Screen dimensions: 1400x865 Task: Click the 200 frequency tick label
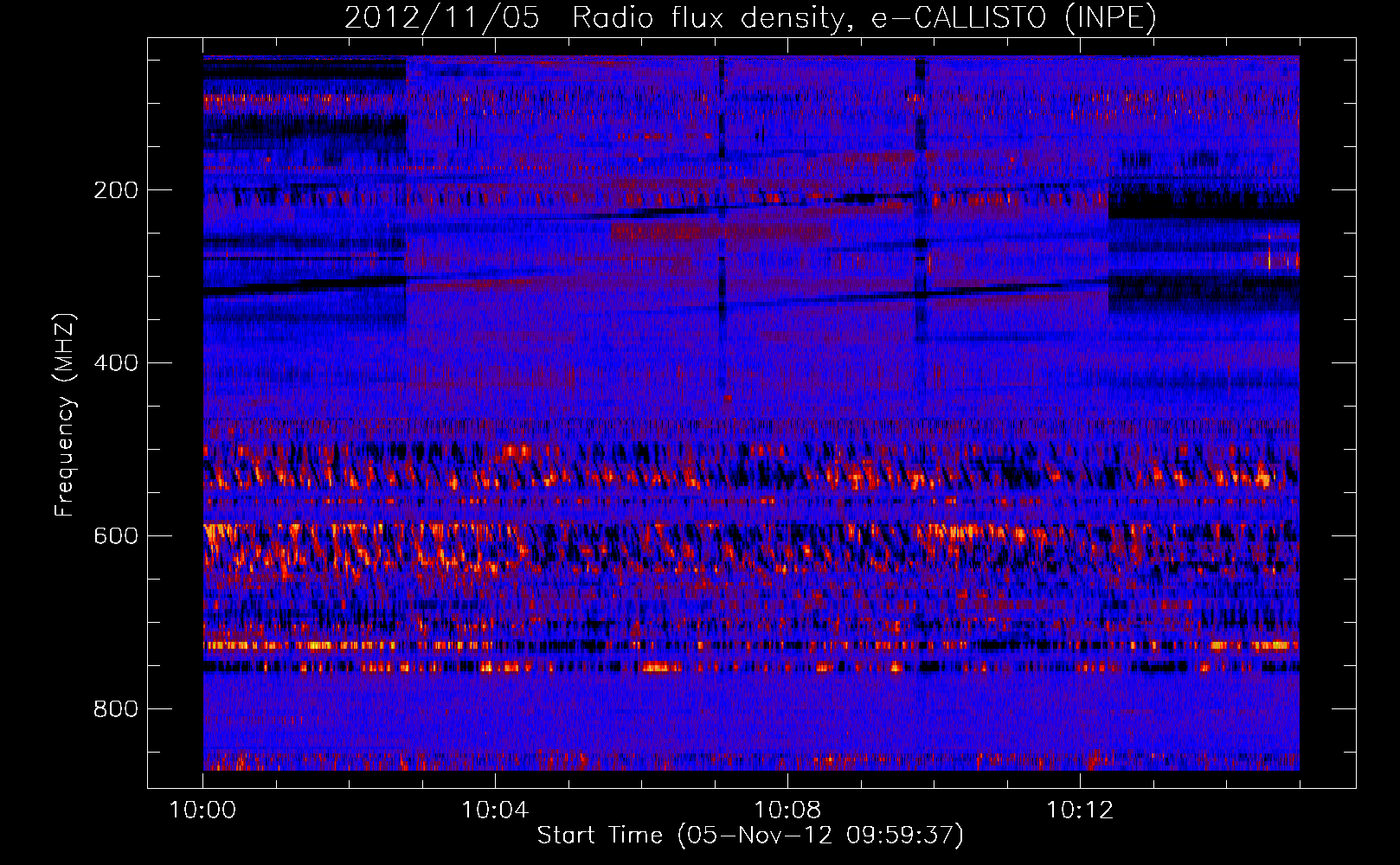(x=116, y=190)
